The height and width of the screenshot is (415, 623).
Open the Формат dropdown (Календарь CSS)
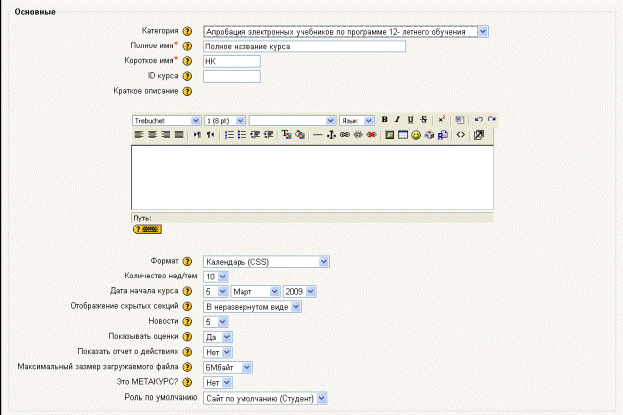(x=266, y=262)
